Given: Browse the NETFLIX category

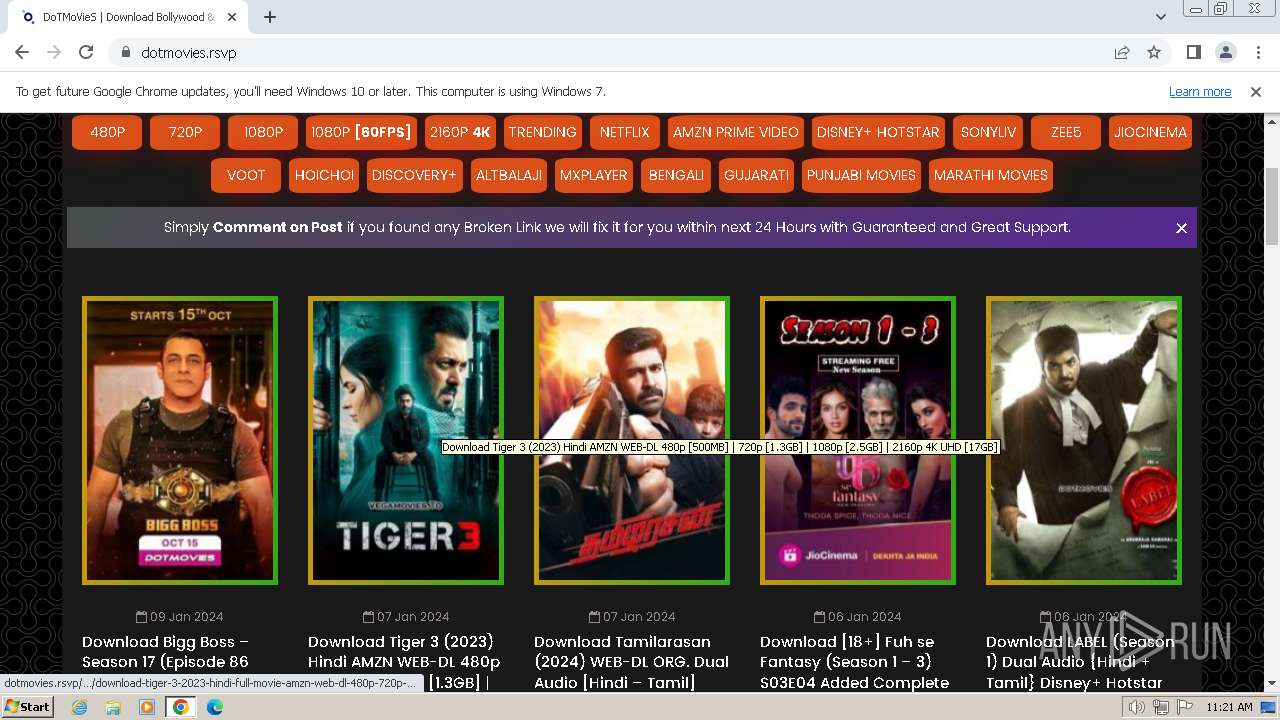Looking at the screenshot, I should click(624, 132).
